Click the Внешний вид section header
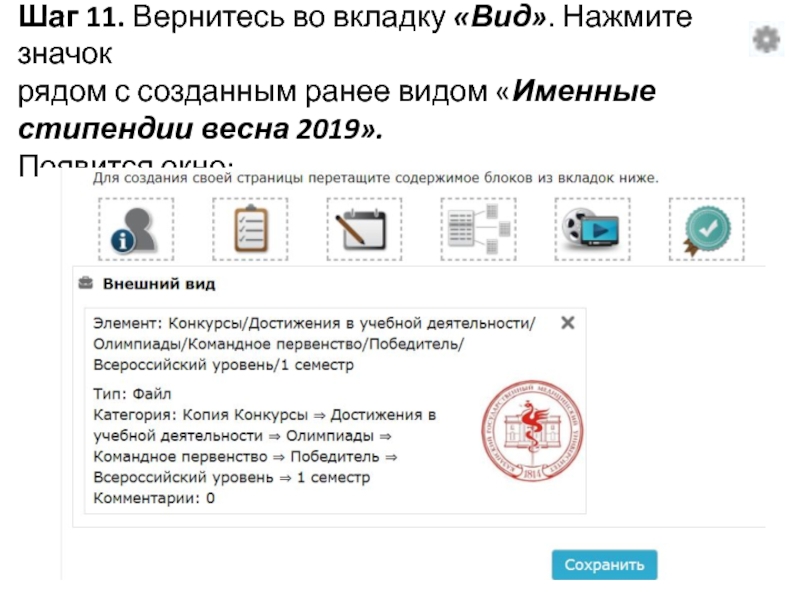The height and width of the screenshot is (600, 800). point(159,284)
